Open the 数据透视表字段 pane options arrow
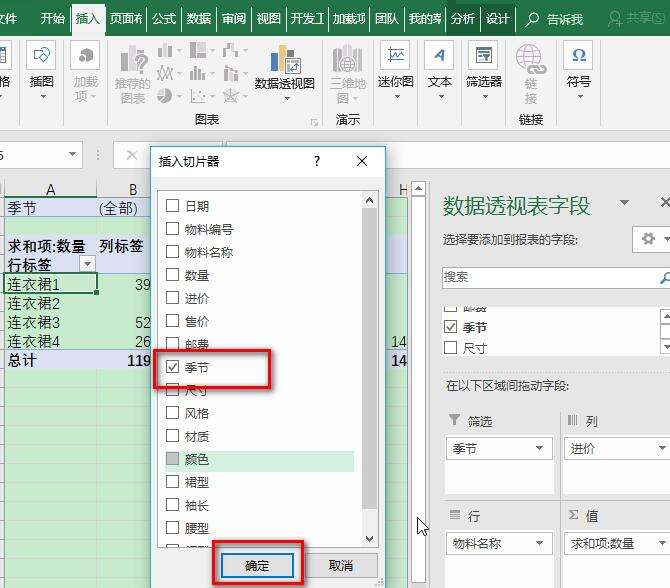670x588 pixels. pos(624,203)
